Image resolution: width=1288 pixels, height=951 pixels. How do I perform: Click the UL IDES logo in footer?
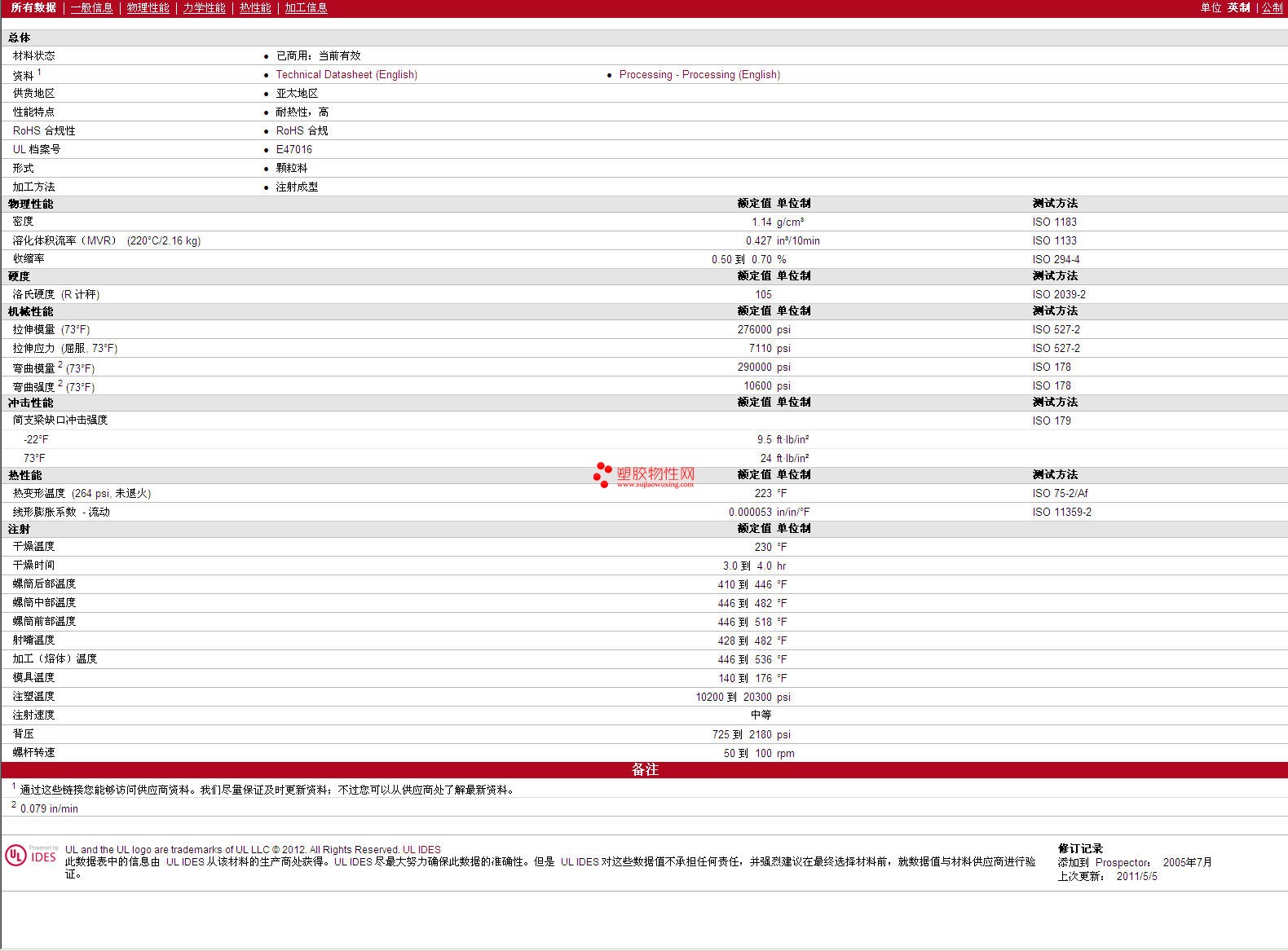click(x=31, y=856)
